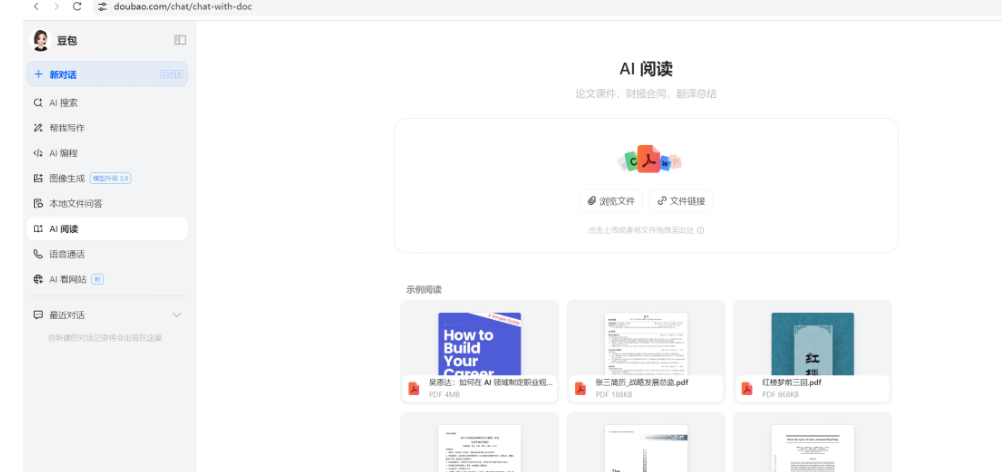This screenshot has width=1007, height=472.
Task: Click the upload hint text 点击上传或者将文件拖拽至此处
Action: point(641,231)
